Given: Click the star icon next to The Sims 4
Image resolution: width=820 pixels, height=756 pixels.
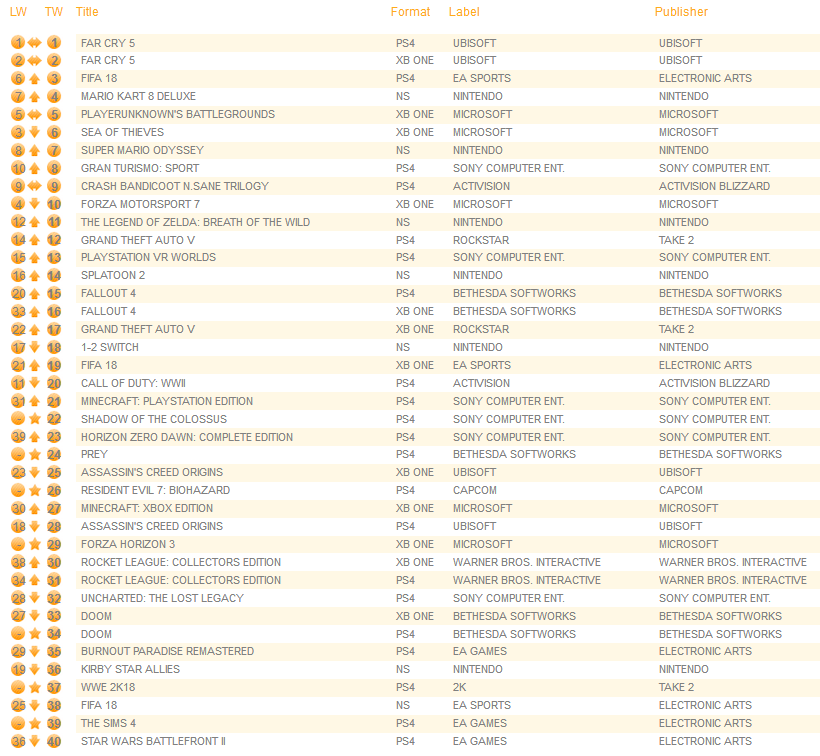Looking at the screenshot, I should (x=35, y=724).
